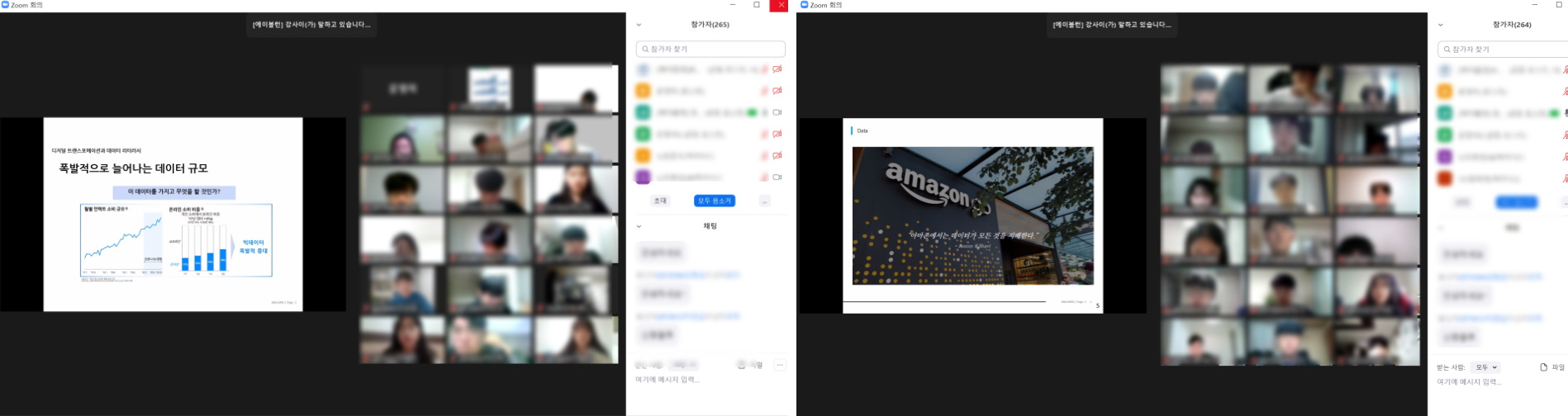
Task: Click the 참가자(264) panel title
Action: [x=1512, y=25]
